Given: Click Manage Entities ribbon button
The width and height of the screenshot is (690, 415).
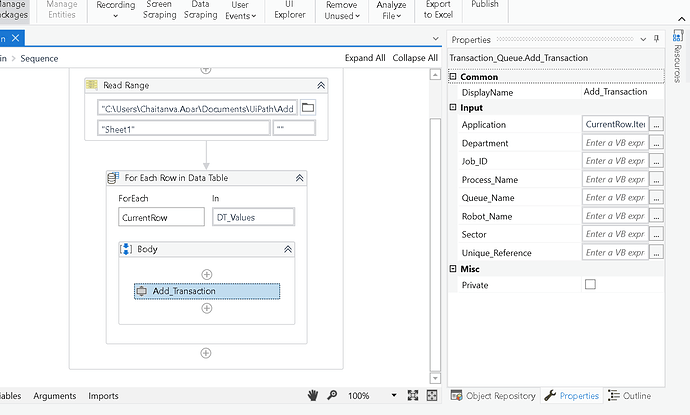Looking at the screenshot, I should click(62, 10).
